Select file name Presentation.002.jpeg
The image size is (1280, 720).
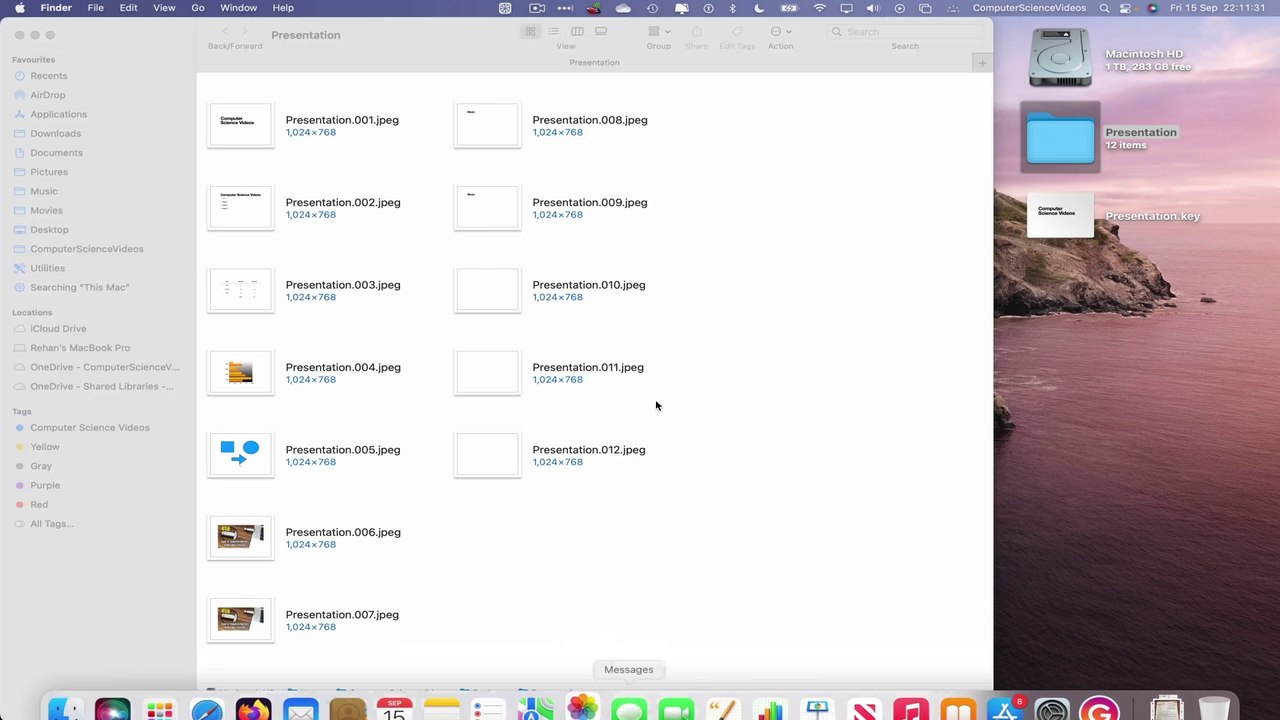pyautogui.click(x=343, y=202)
